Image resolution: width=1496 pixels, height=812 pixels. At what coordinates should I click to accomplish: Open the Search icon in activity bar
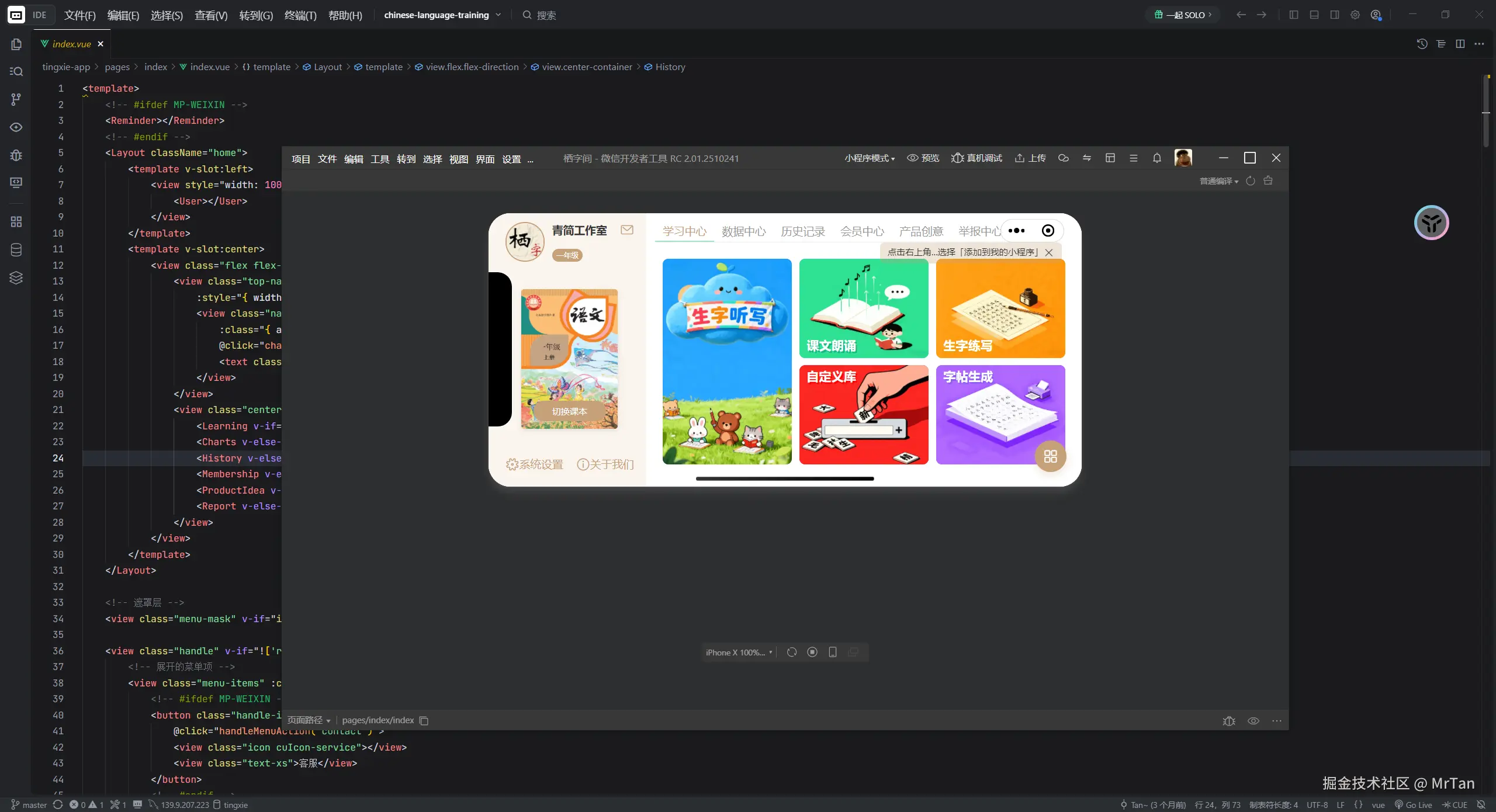[x=16, y=71]
